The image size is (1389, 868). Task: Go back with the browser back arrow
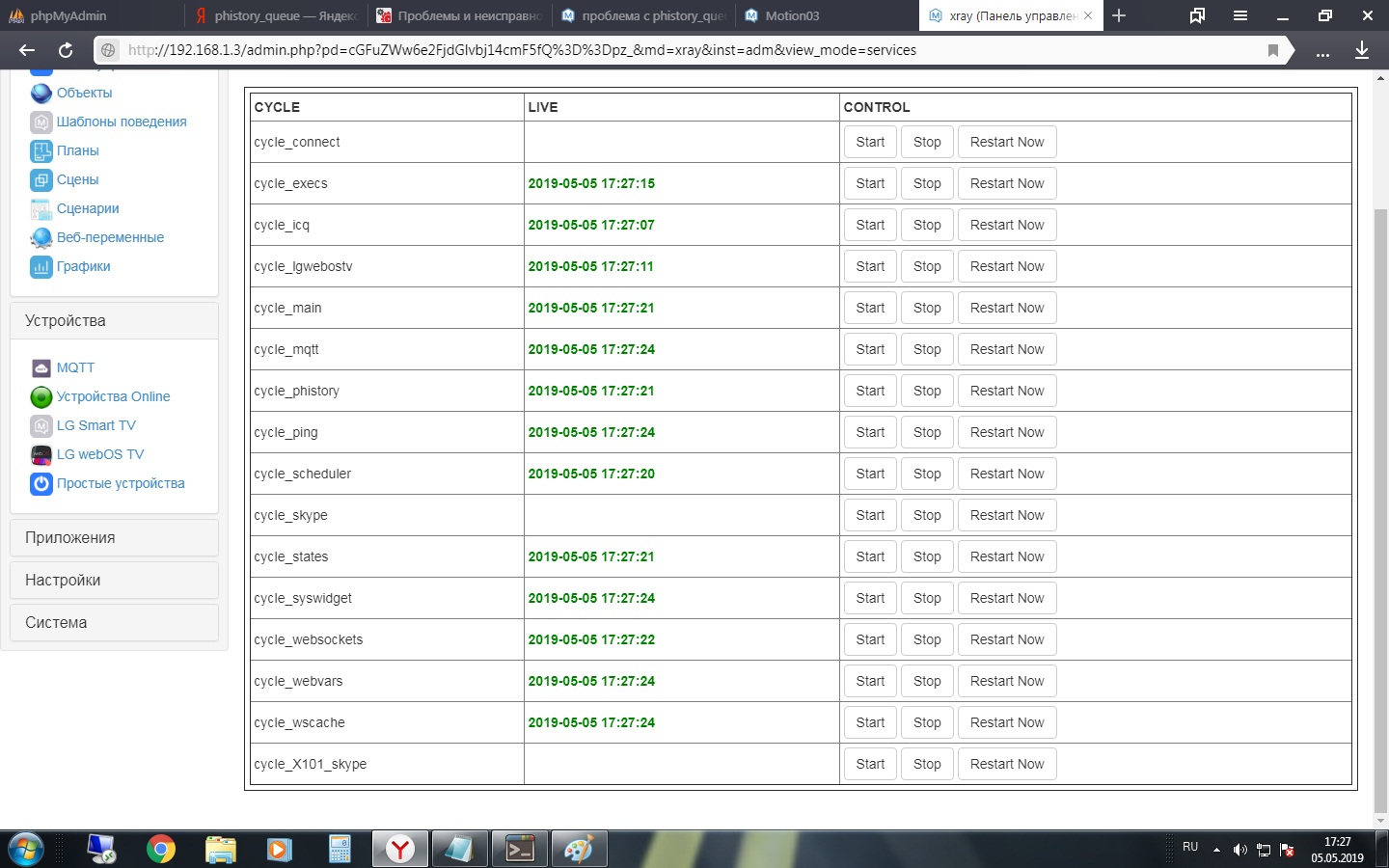point(27,50)
